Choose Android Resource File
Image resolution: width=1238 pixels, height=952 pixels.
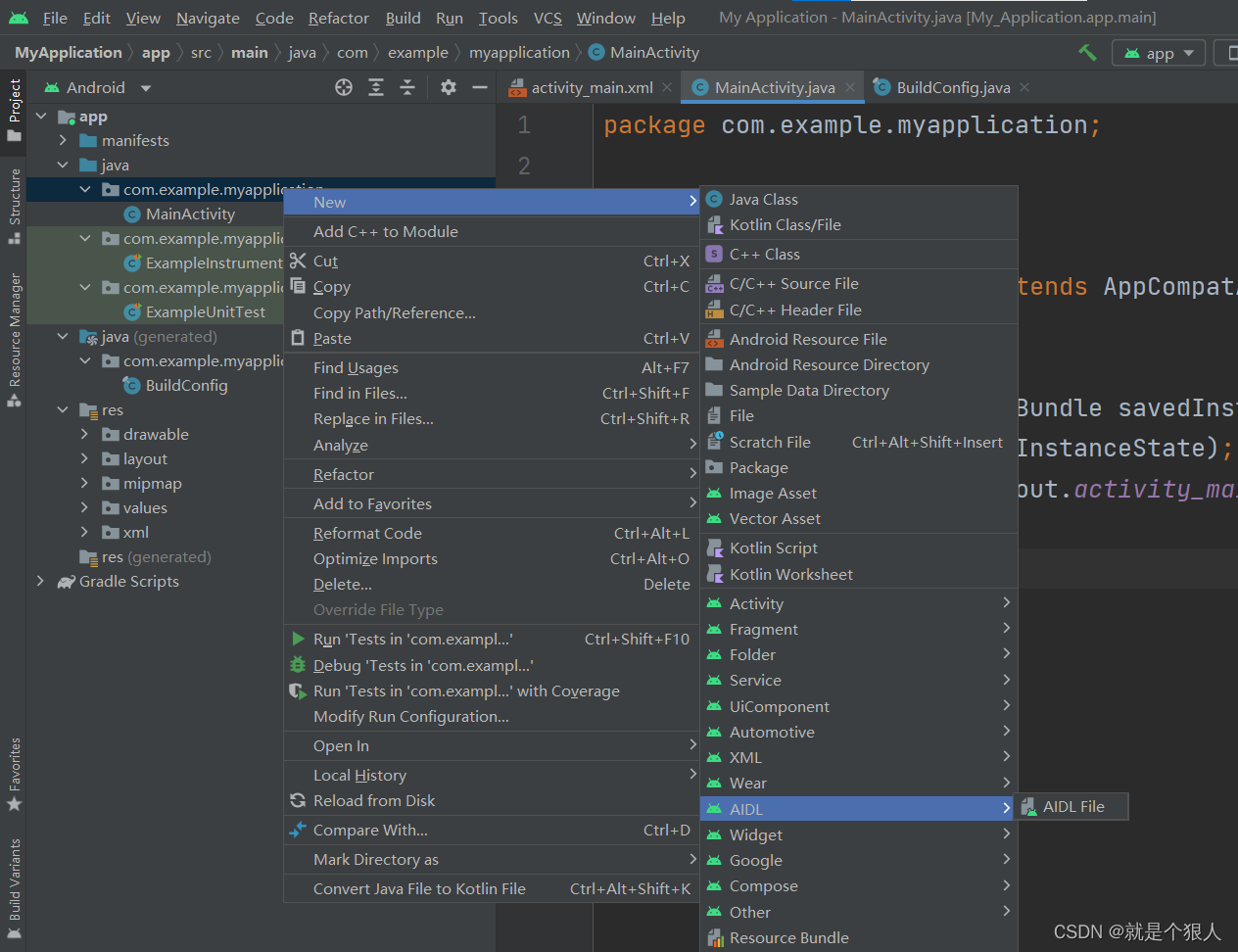coord(859,339)
